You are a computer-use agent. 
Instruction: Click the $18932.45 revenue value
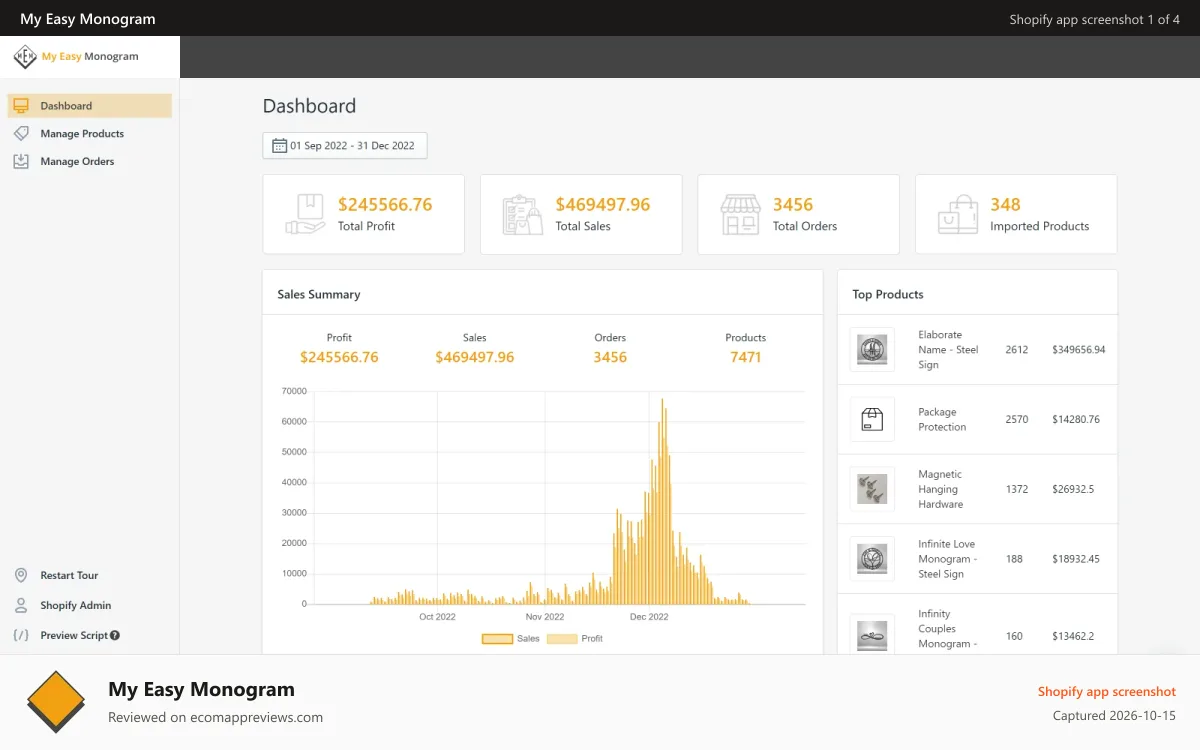point(1075,559)
